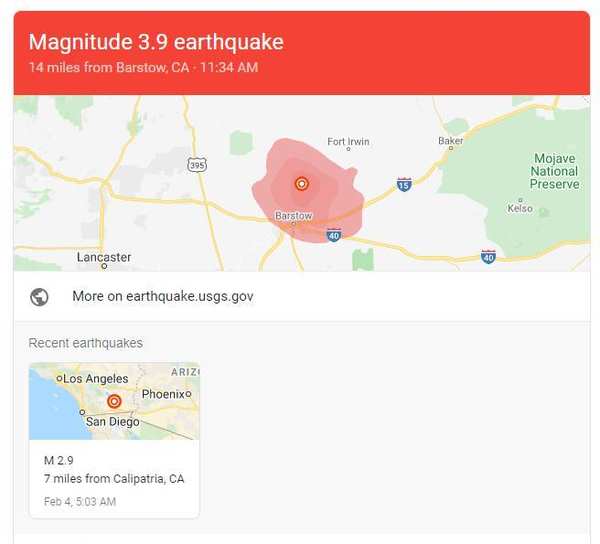Click the globe icon beside the USGS link
The height and width of the screenshot is (544, 600).
[x=39, y=297]
